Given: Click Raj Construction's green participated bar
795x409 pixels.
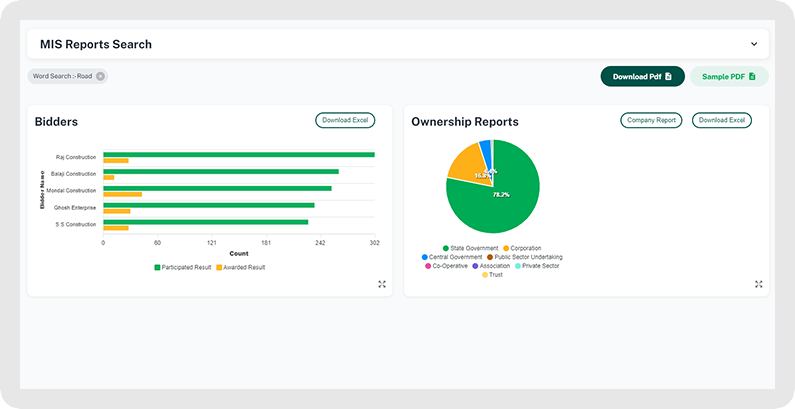Looking at the screenshot, I should coord(238,155).
